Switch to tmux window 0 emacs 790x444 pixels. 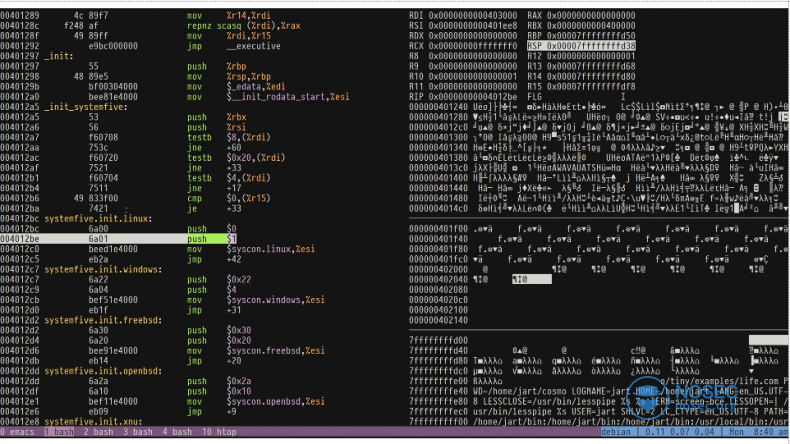[18, 432]
